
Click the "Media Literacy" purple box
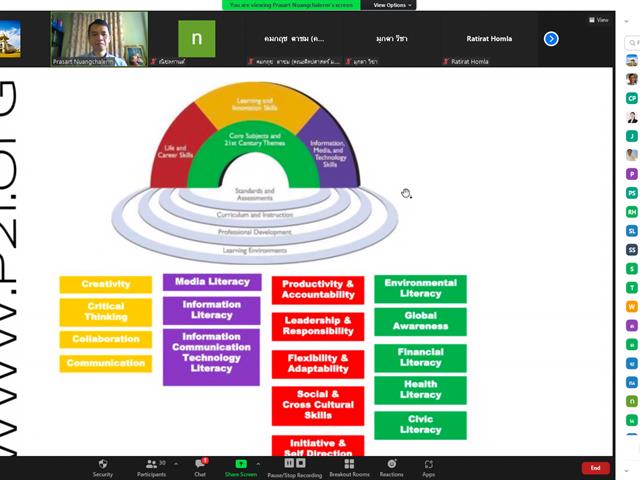pos(212,282)
